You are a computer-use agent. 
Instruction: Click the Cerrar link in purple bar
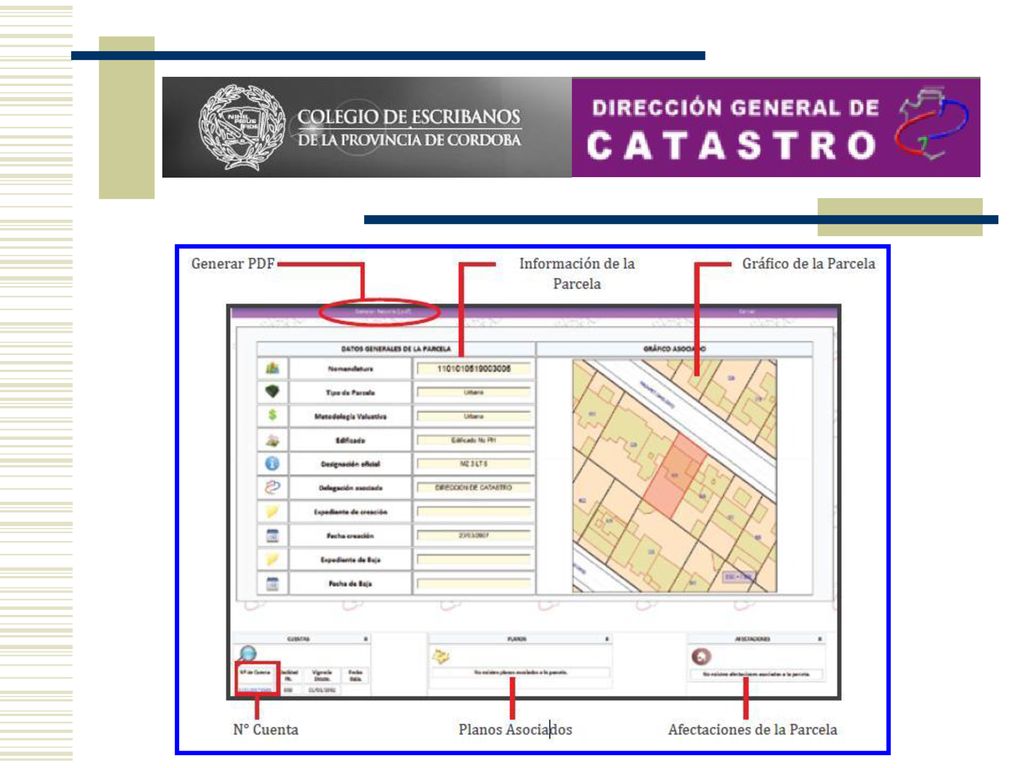[x=746, y=312]
